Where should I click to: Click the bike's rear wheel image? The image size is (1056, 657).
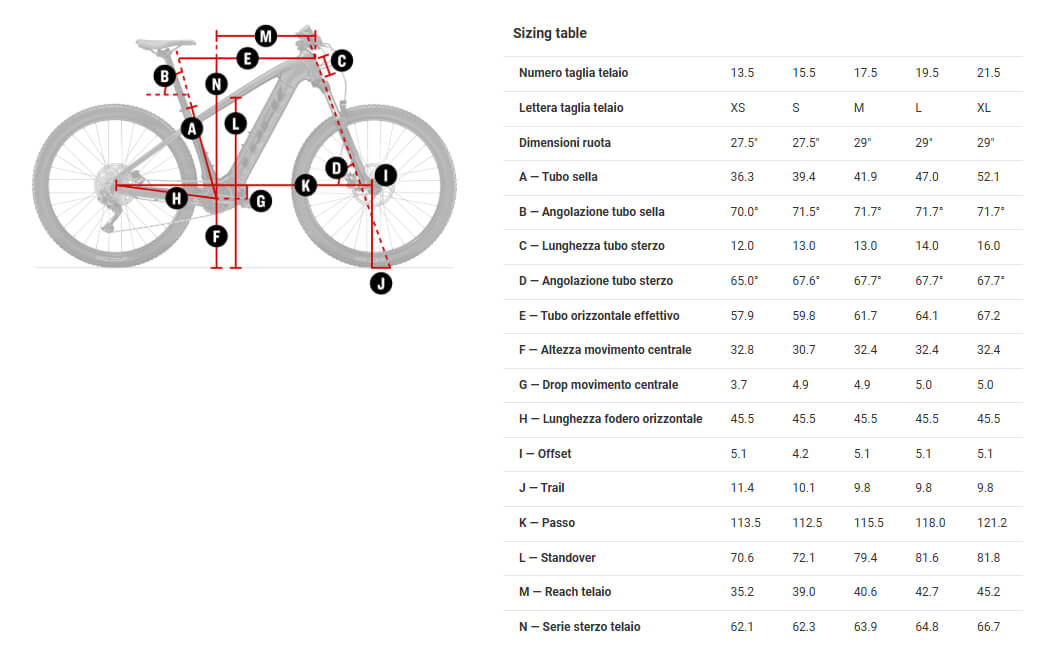tap(113, 186)
